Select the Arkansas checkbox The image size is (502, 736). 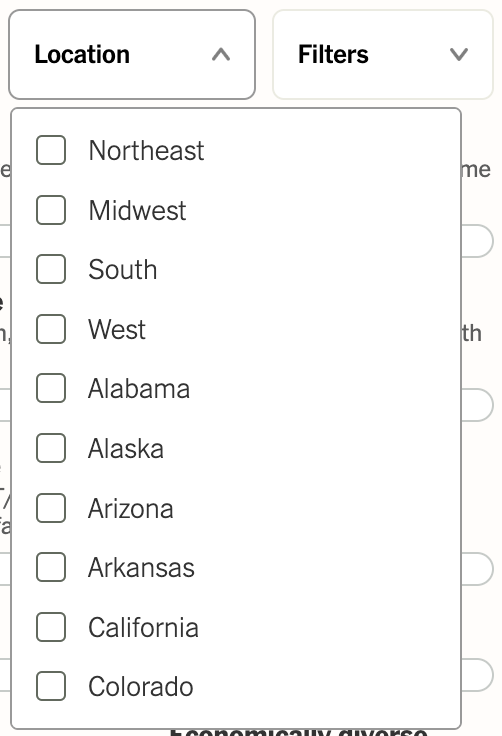tap(51, 567)
